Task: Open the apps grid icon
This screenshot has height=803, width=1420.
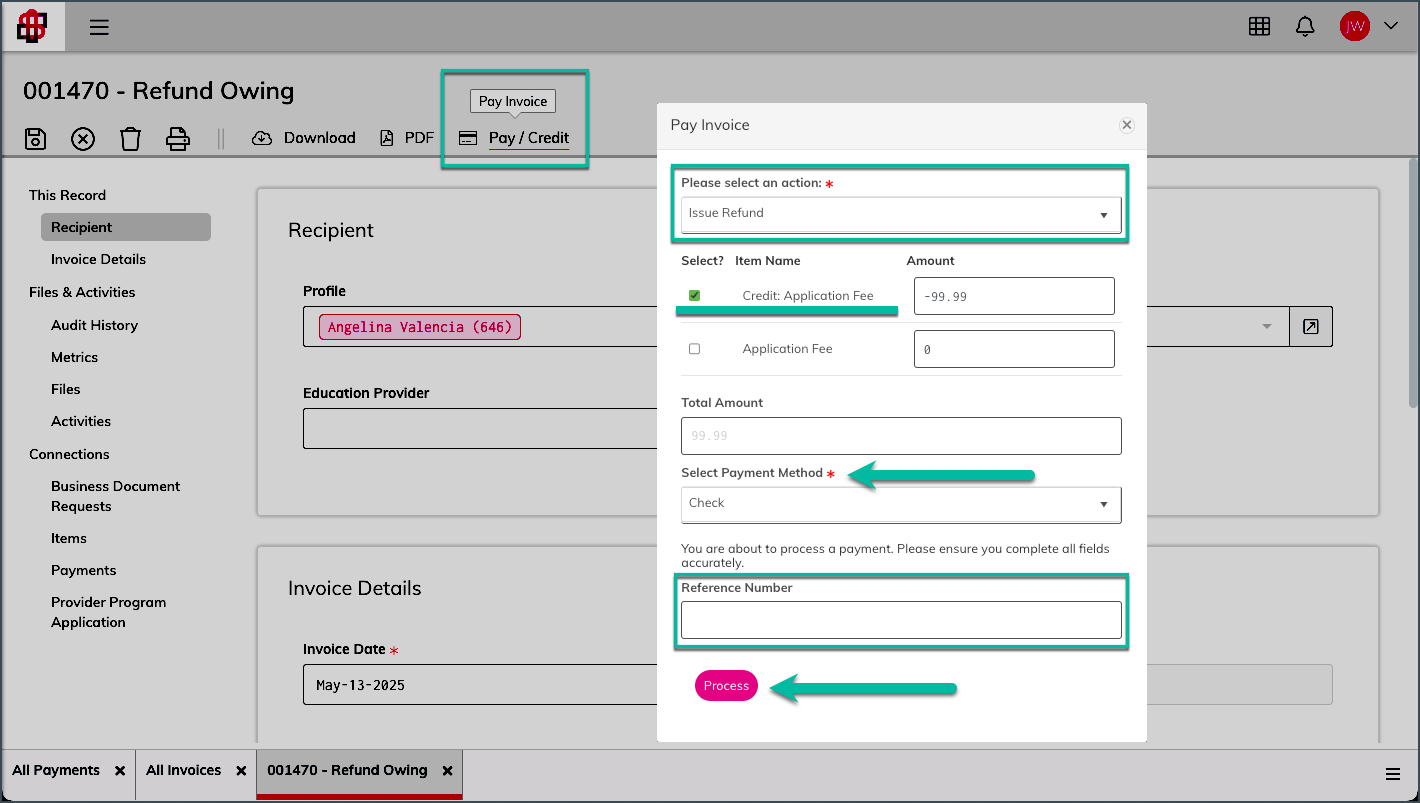Action: 1259,27
